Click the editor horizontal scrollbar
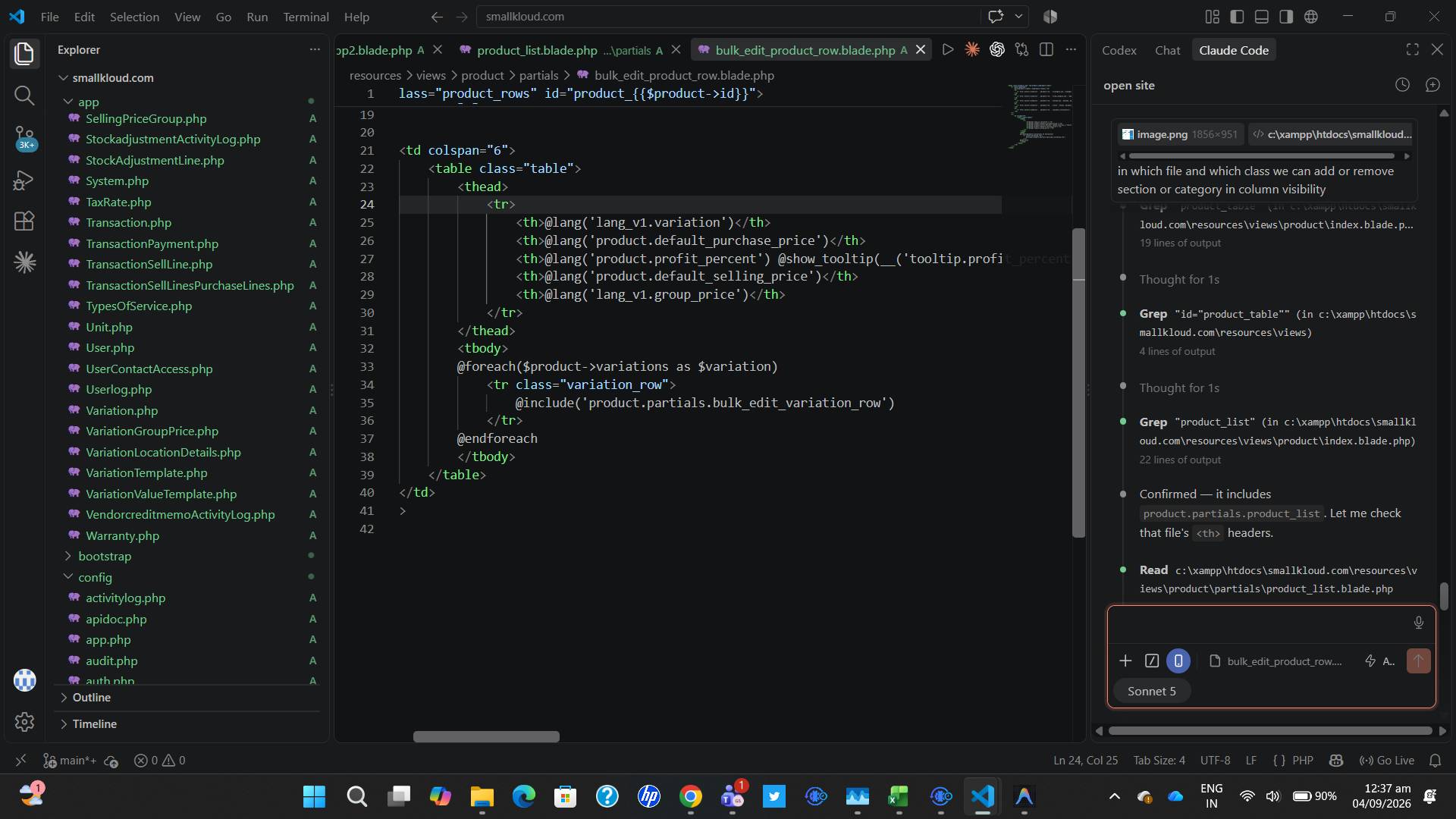This screenshot has width=1456, height=819. [486, 736]
